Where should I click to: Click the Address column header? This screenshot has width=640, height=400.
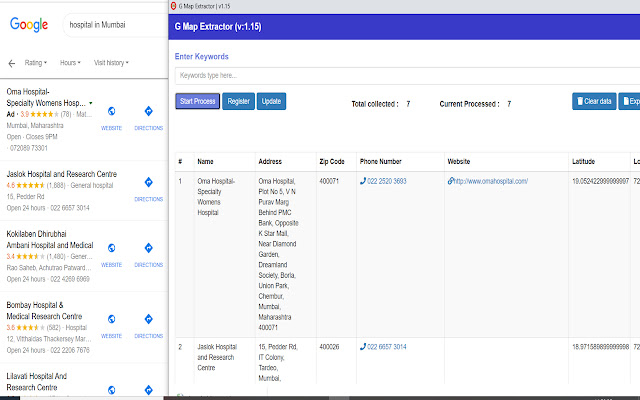[x=270, y=162]
